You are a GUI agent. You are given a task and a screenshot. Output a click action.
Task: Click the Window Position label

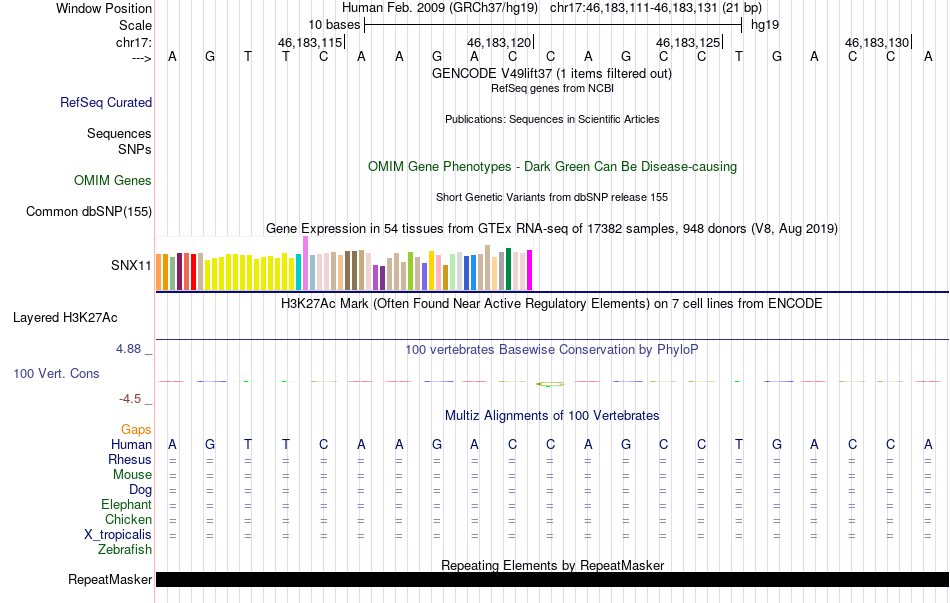click(x=104, y=8)
